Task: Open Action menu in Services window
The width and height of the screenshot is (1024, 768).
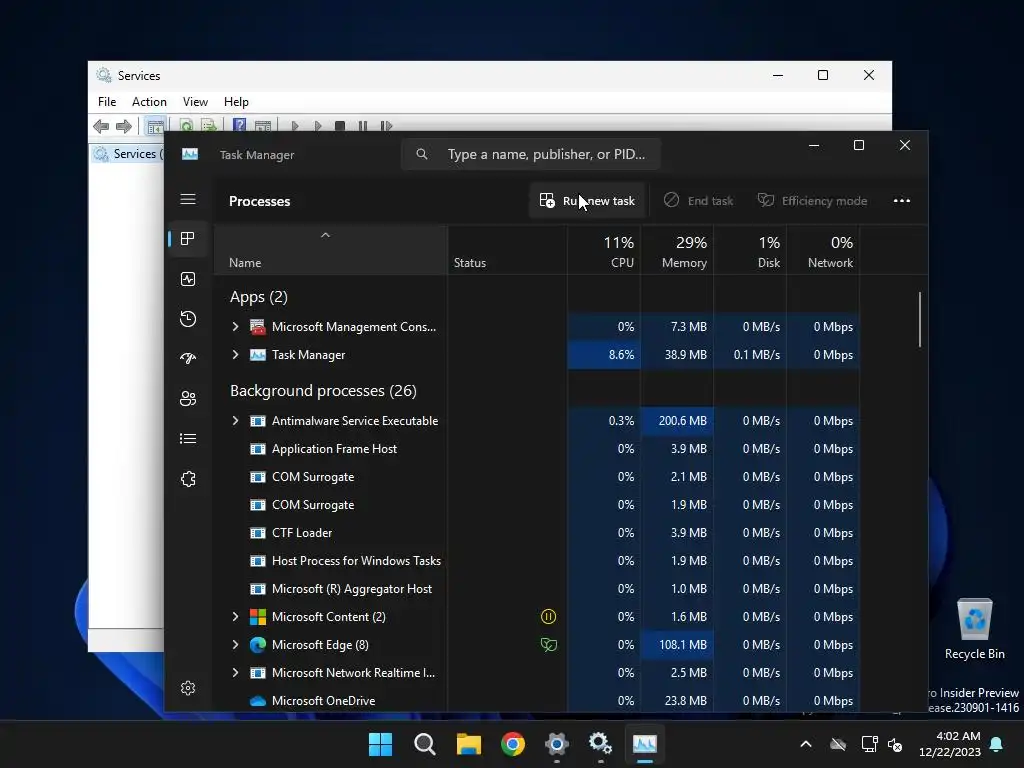Action: [x=149, y=102]
